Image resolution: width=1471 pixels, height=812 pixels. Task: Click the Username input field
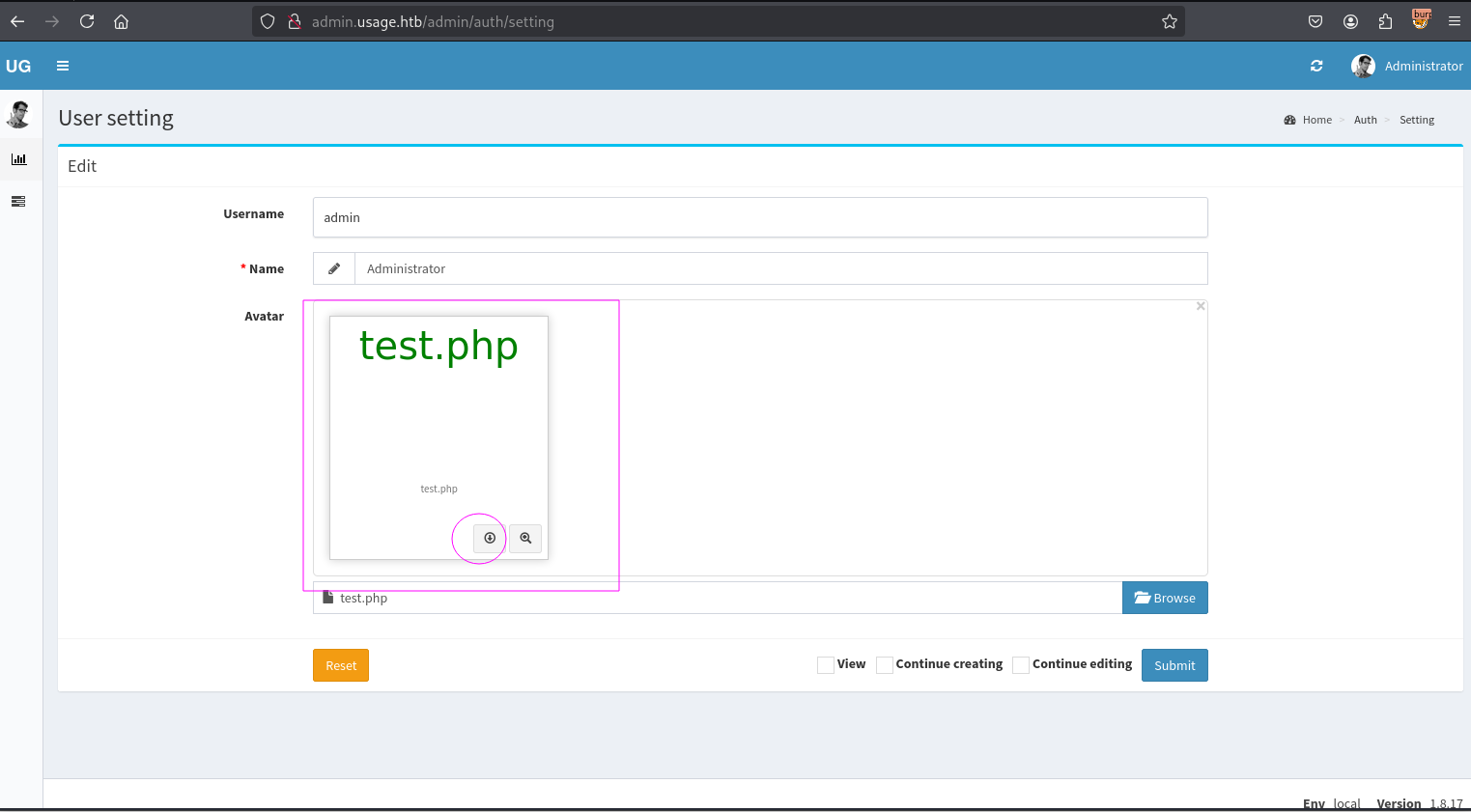click(x=760, y=217)
